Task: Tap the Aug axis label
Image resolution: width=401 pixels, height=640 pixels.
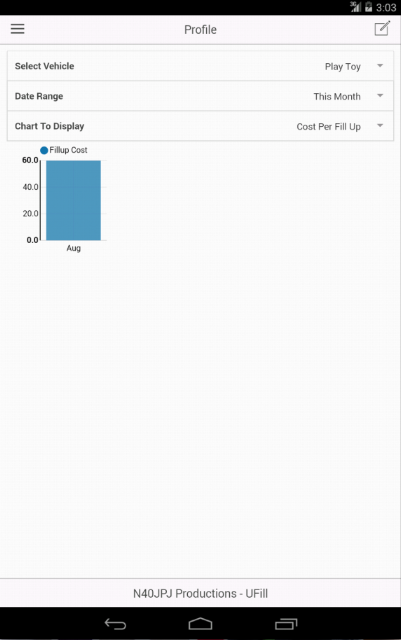Action: pos(74,248)
